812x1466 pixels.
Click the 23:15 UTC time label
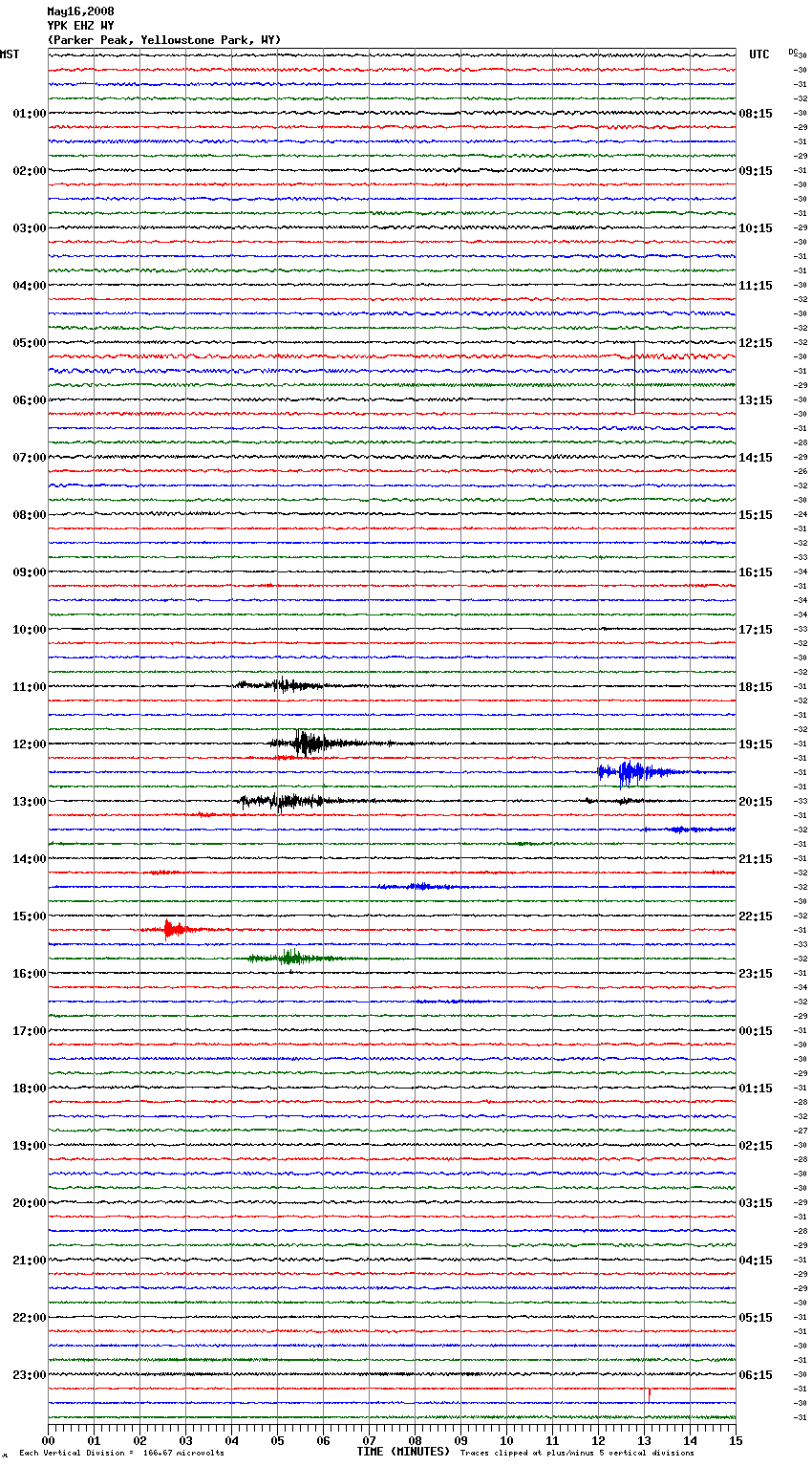point(756,974)
